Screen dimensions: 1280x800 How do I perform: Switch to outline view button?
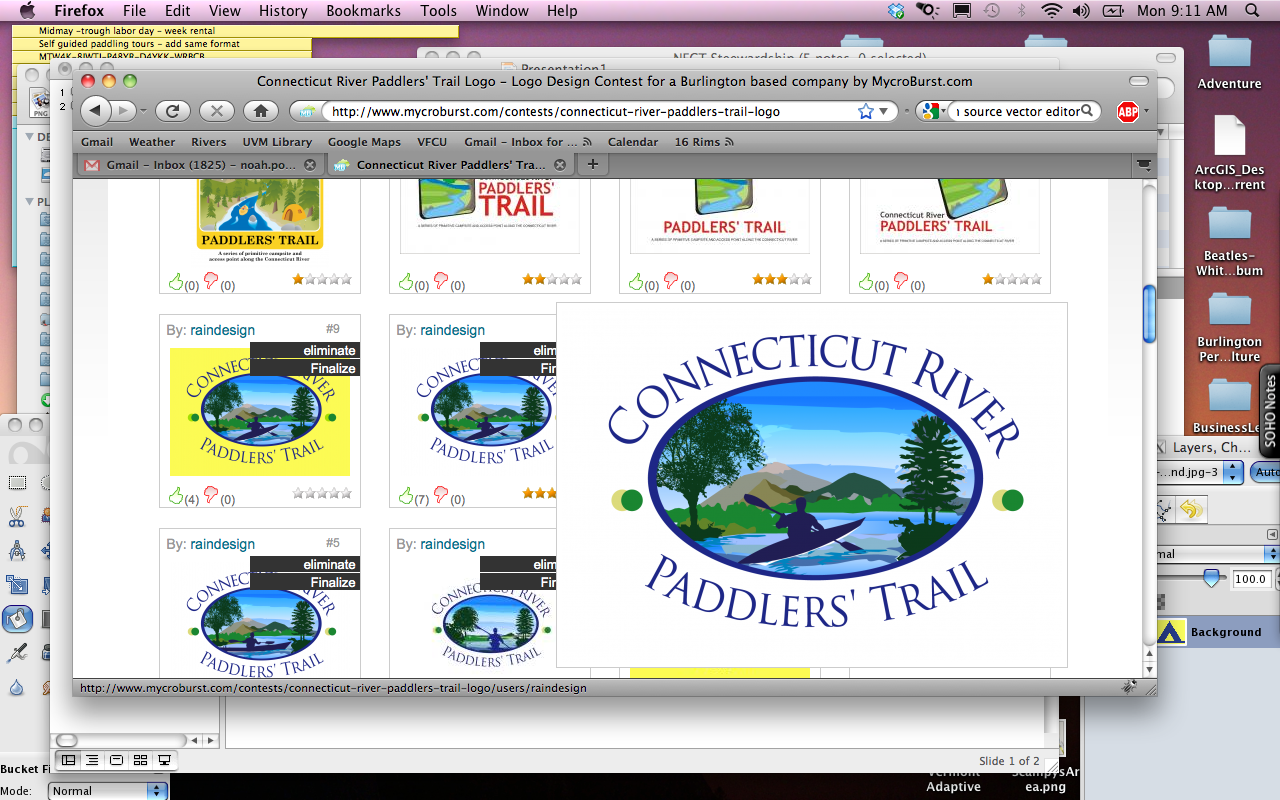coord(92,761)
